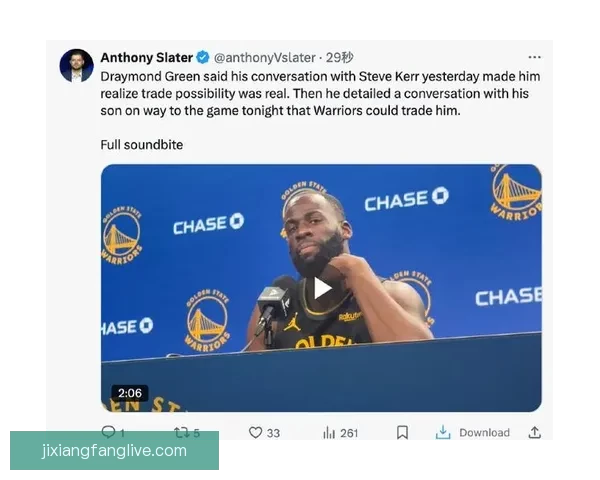This screenshot has width=600, height=480.
Task: Open Anthony Slater's profile avatar
Action: 77,65
